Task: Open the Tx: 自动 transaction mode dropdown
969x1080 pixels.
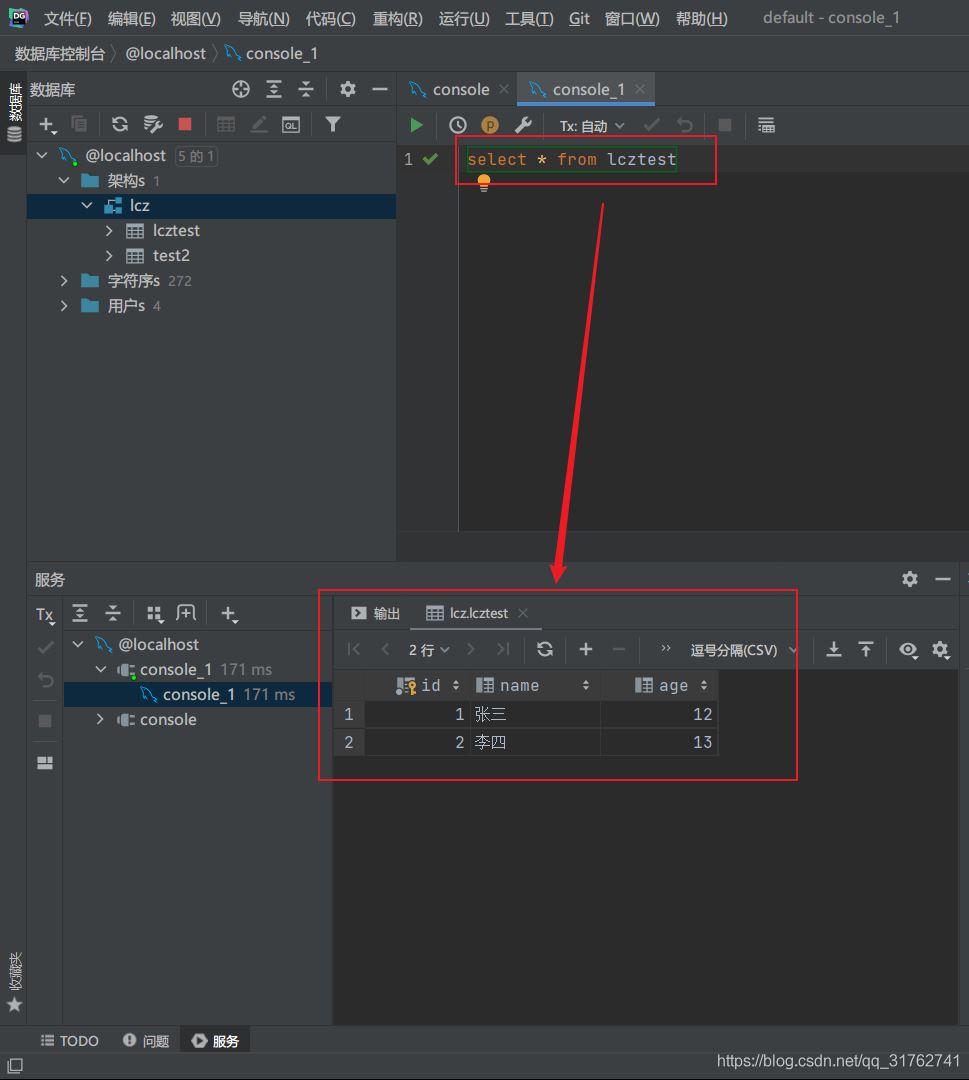Action: click(592, 125)
